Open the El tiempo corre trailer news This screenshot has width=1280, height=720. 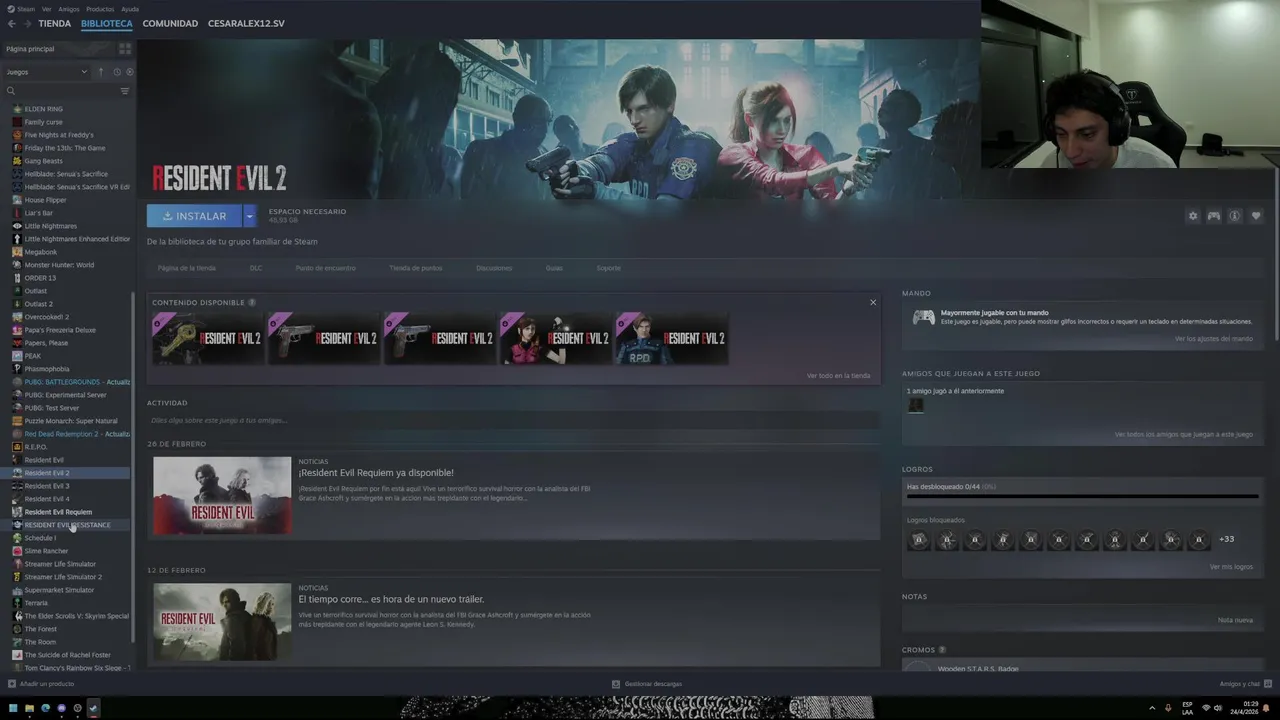point(391,599)
